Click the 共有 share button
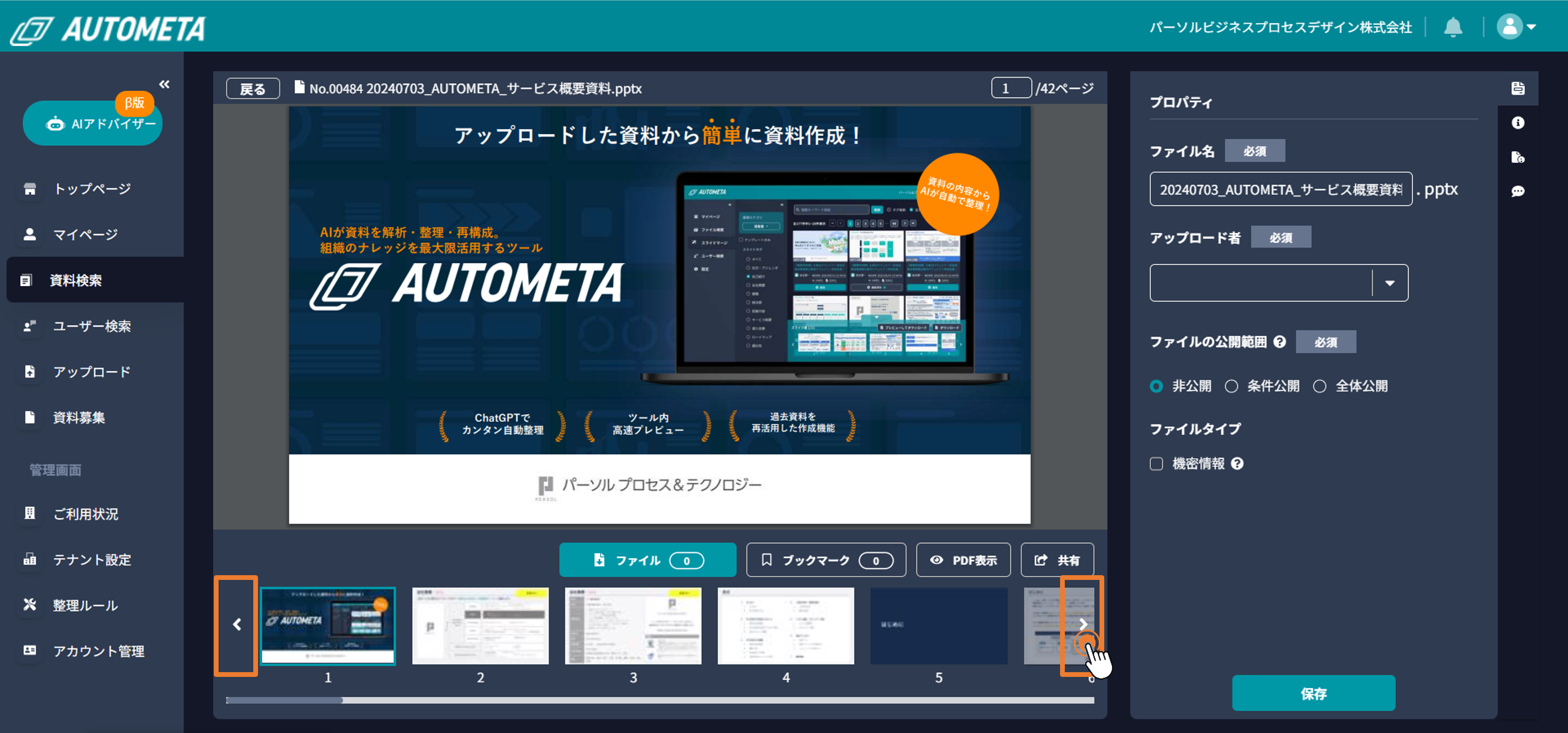This screenshot has height=733, width=1568. (1057, 559)
